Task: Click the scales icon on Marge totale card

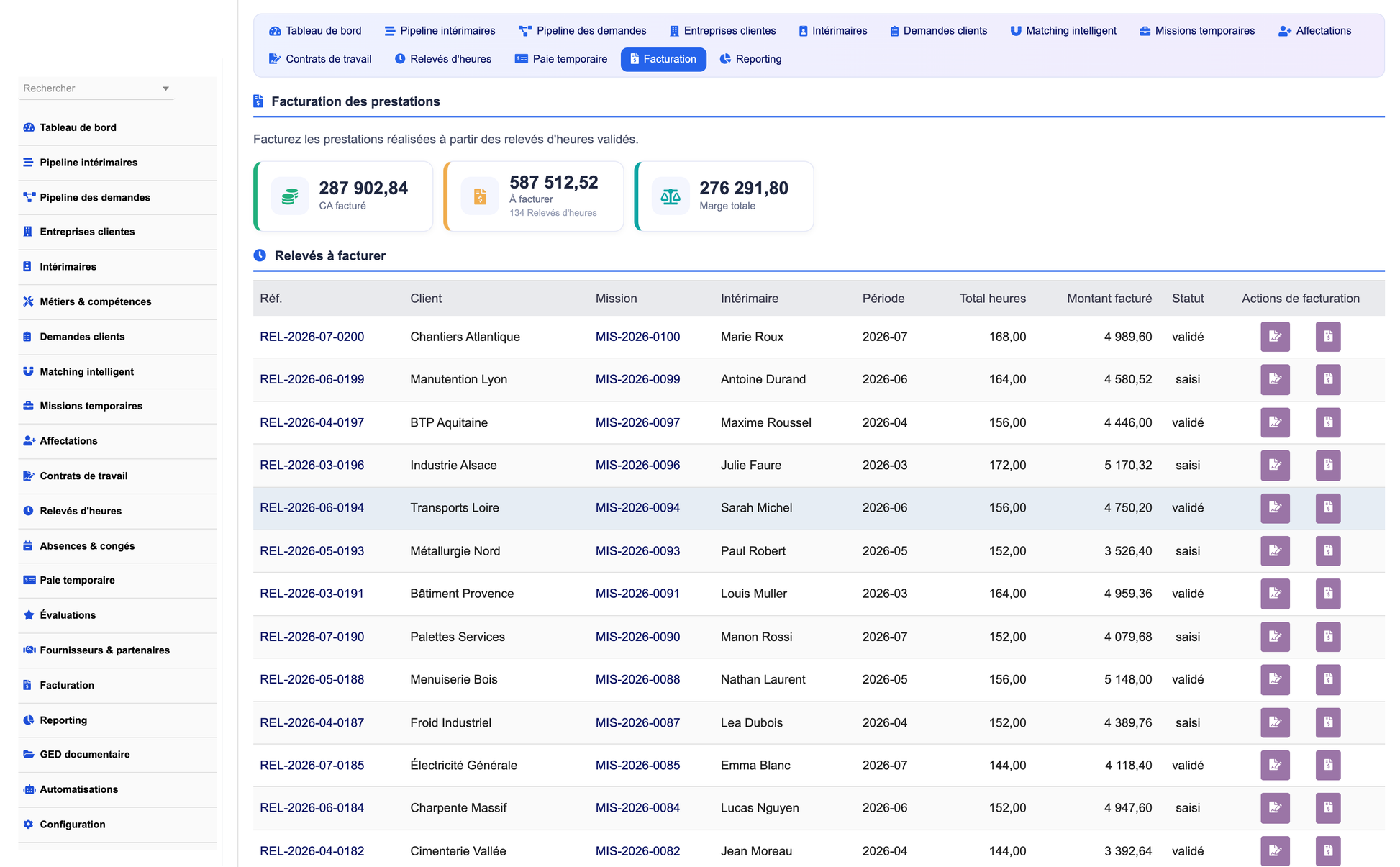Action: pyautogui.click(x=671, y=196)
